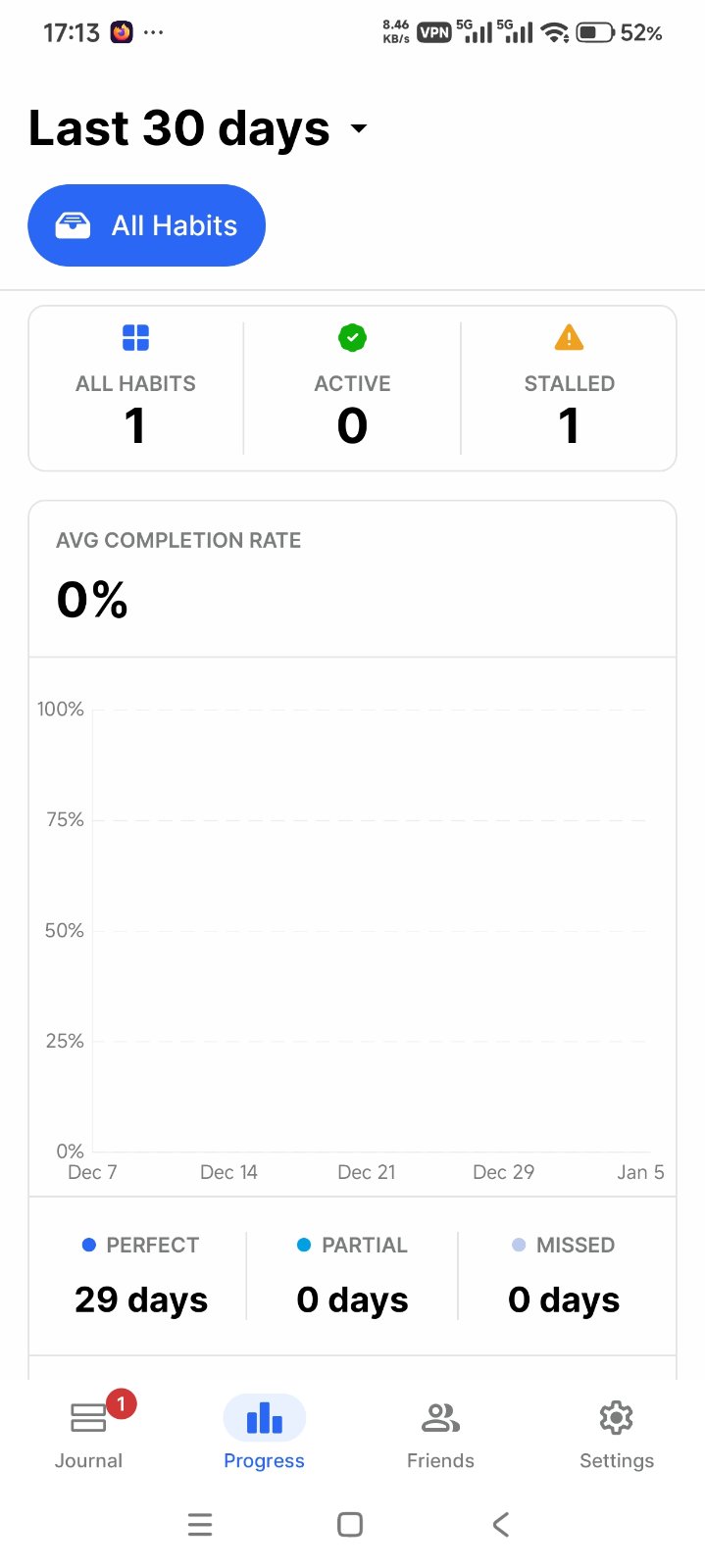Viewport: 705px width, 1568px height.
Task: Open the Journal tab icon
Action: [x=88, y=1418]
